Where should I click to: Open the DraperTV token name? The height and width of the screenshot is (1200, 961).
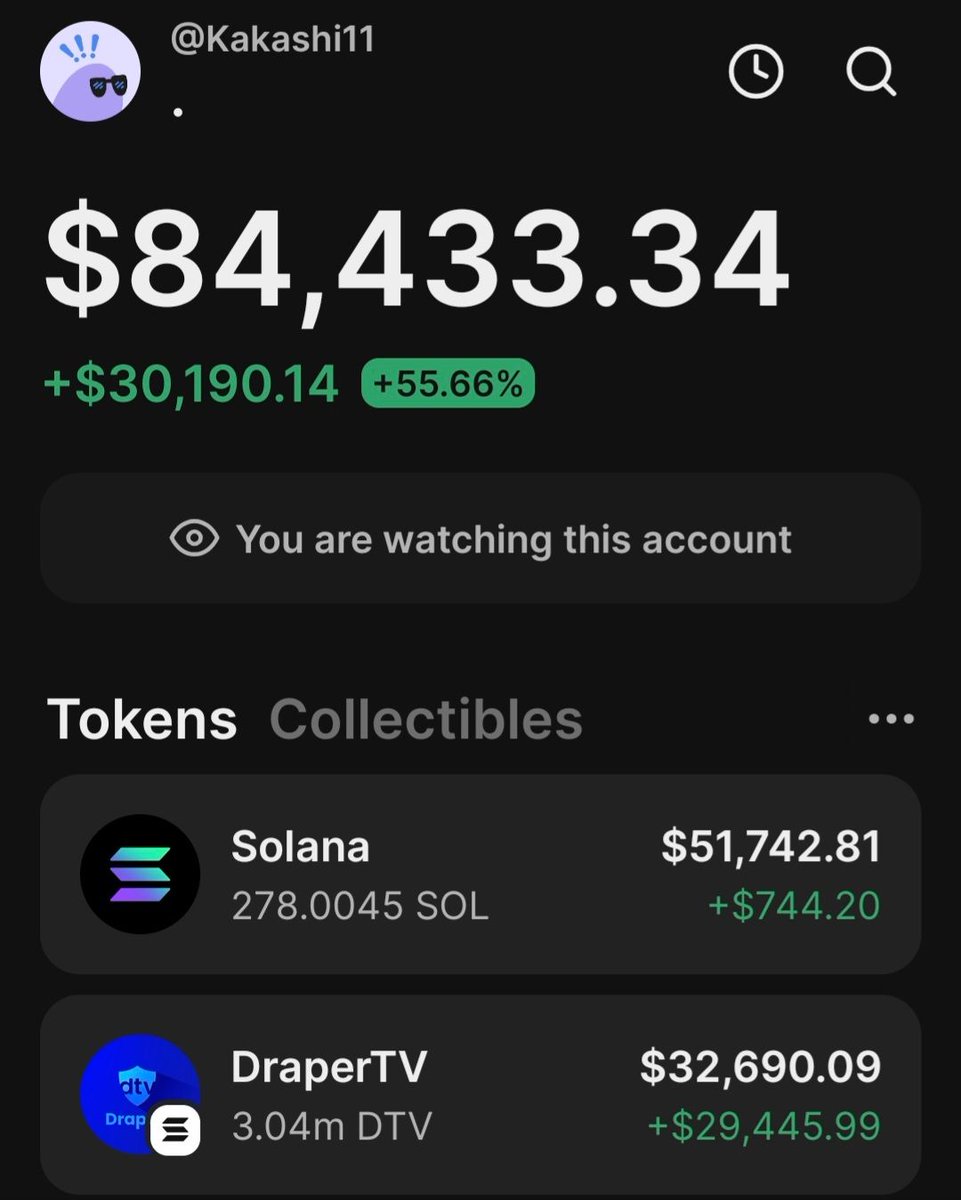tap(329, 1067)
